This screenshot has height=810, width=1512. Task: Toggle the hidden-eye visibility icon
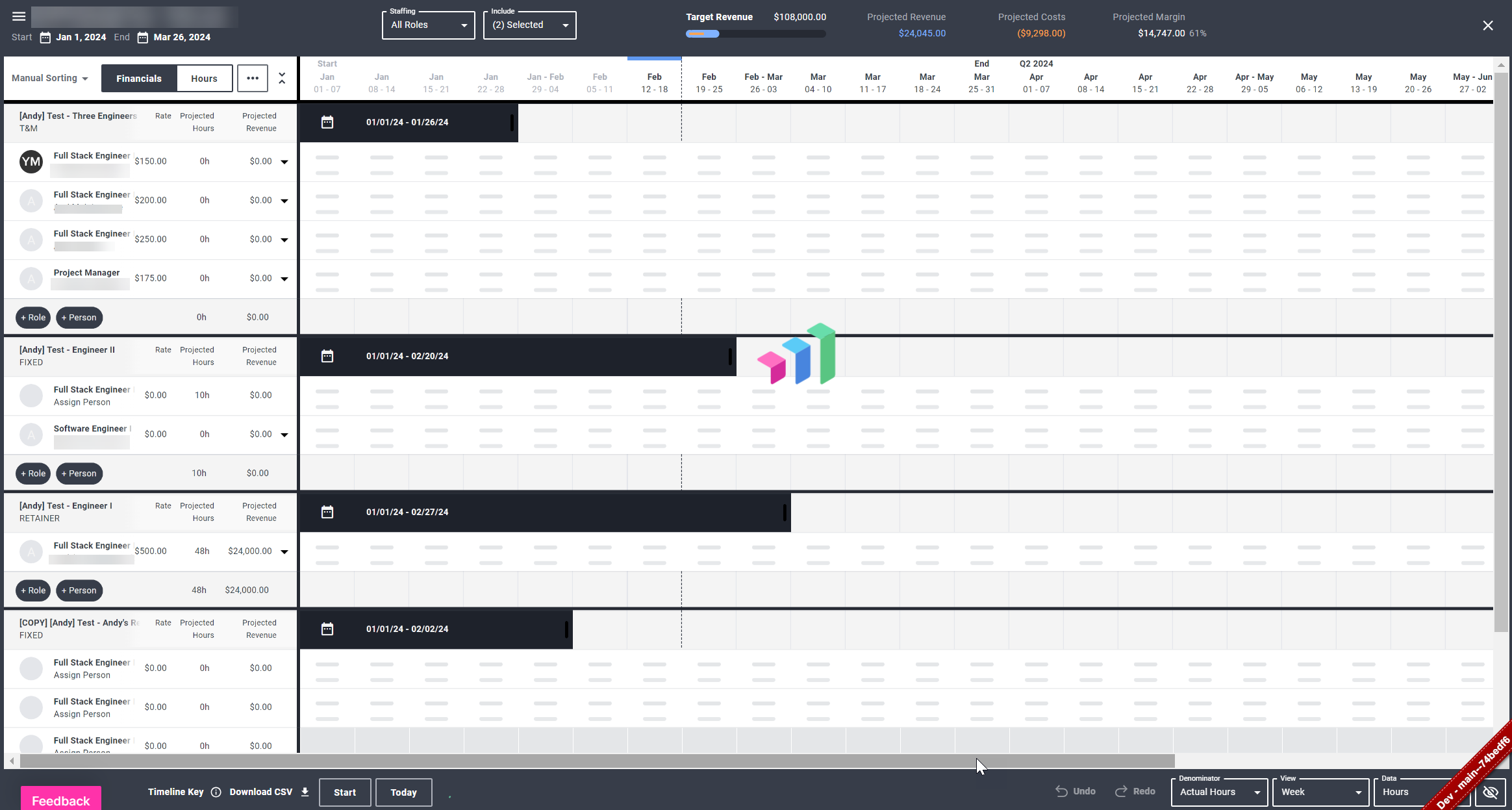[x=1491, y=792]
